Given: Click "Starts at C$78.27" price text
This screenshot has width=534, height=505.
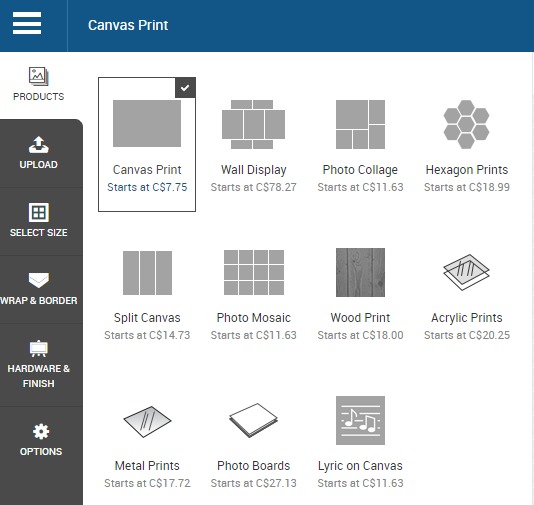Looking at the screenshot, I should pyautogui.click(x=254, y=187).
